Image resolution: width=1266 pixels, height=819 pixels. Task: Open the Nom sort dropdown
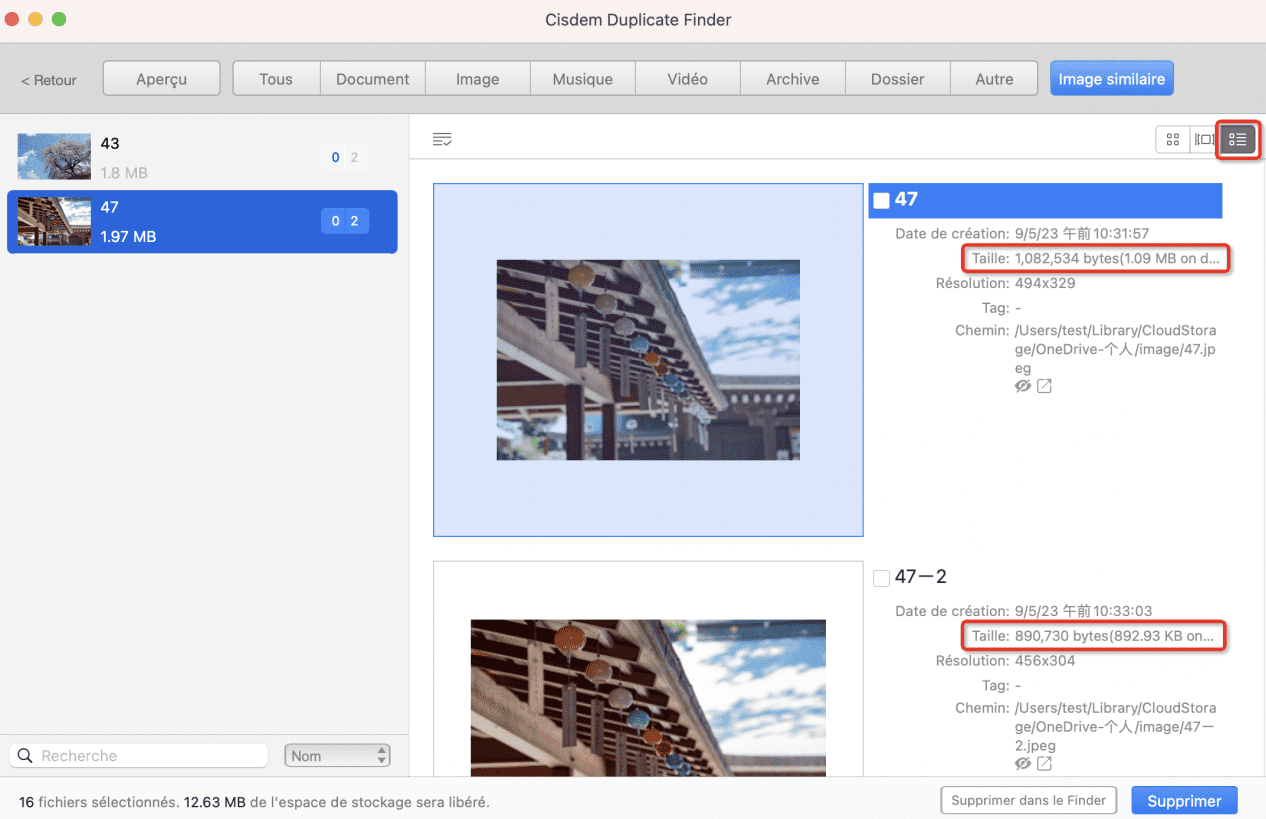coord(337,756)
